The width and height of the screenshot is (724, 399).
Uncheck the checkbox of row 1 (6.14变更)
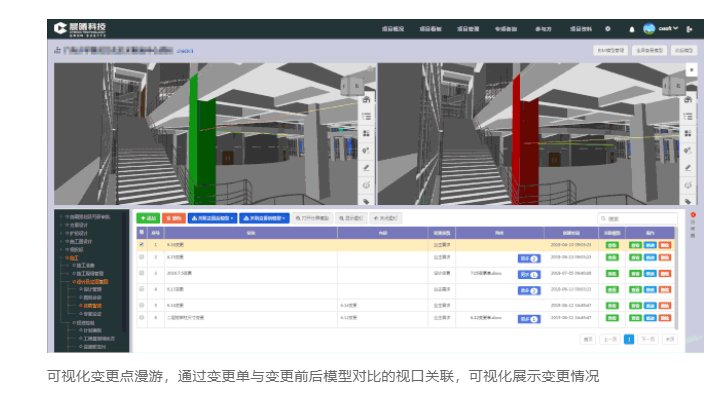coord(142,245)
